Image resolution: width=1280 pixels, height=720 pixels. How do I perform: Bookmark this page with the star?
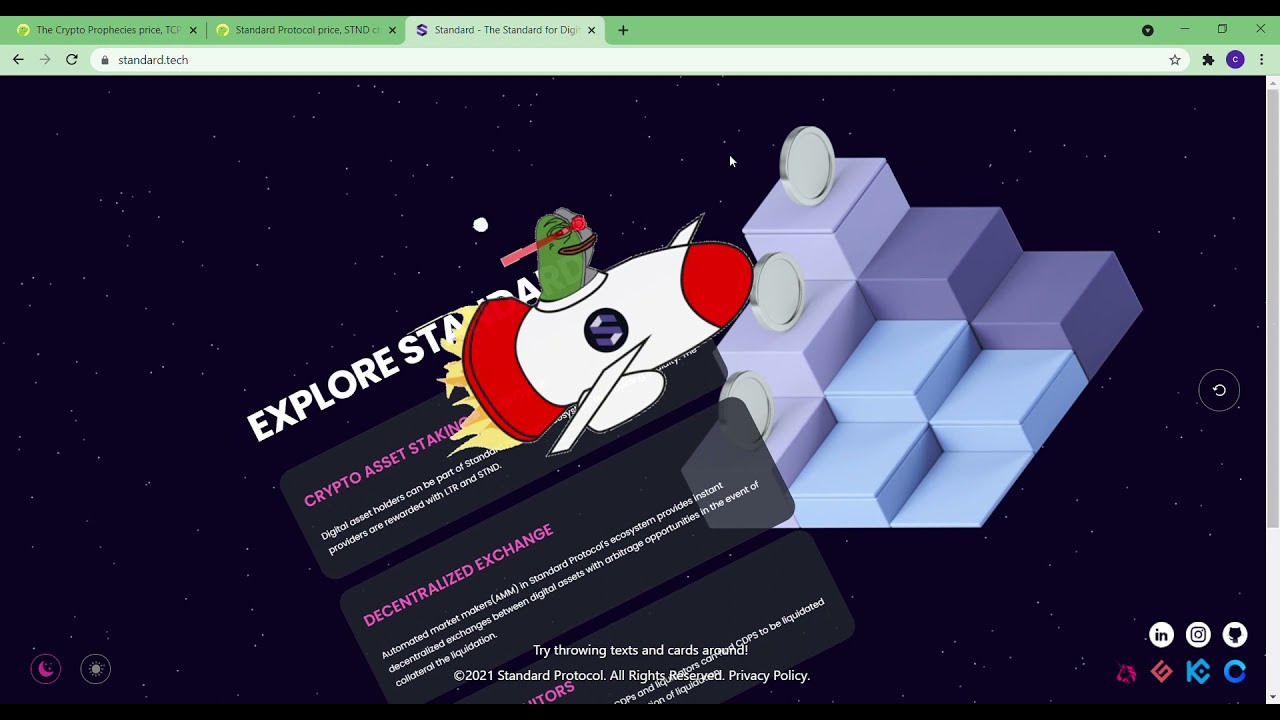point(1175,60)
